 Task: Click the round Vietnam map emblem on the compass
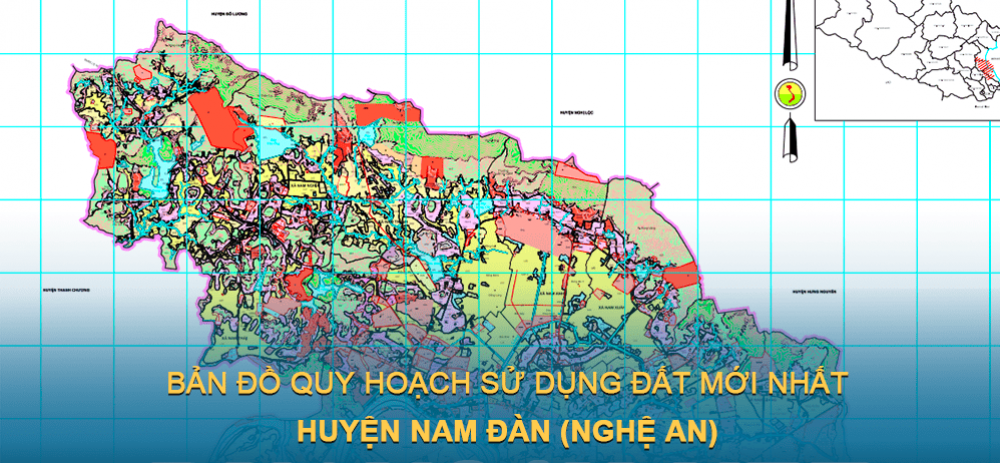tap(790, 94)
